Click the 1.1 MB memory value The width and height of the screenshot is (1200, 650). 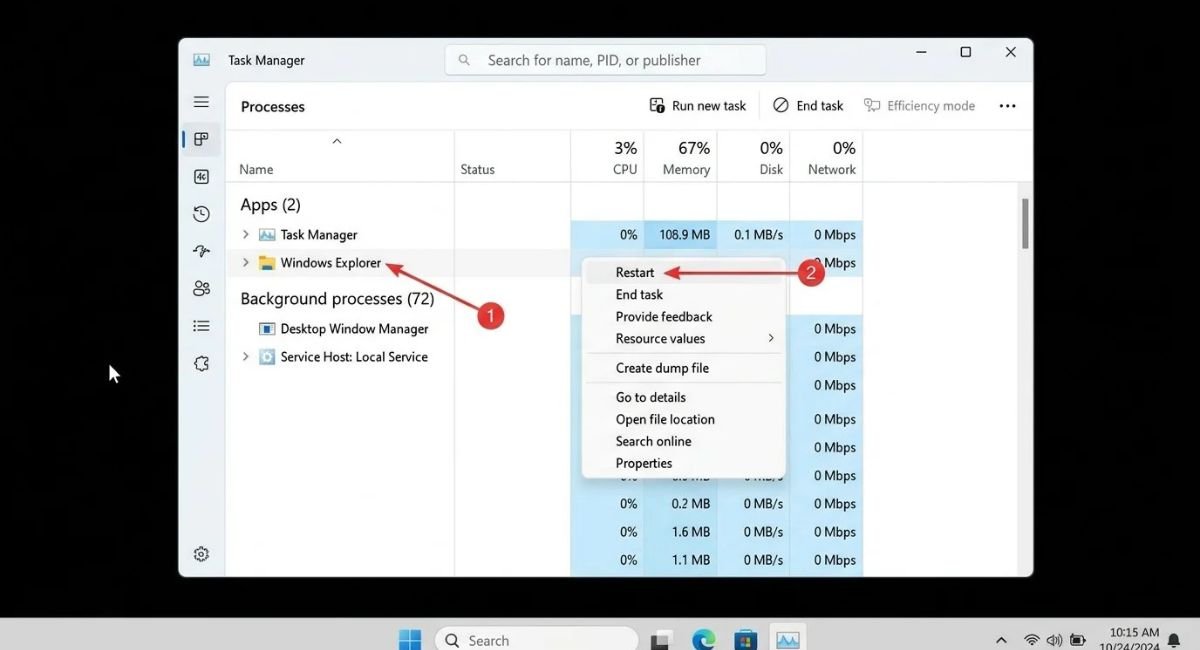[x=691, y=560]
